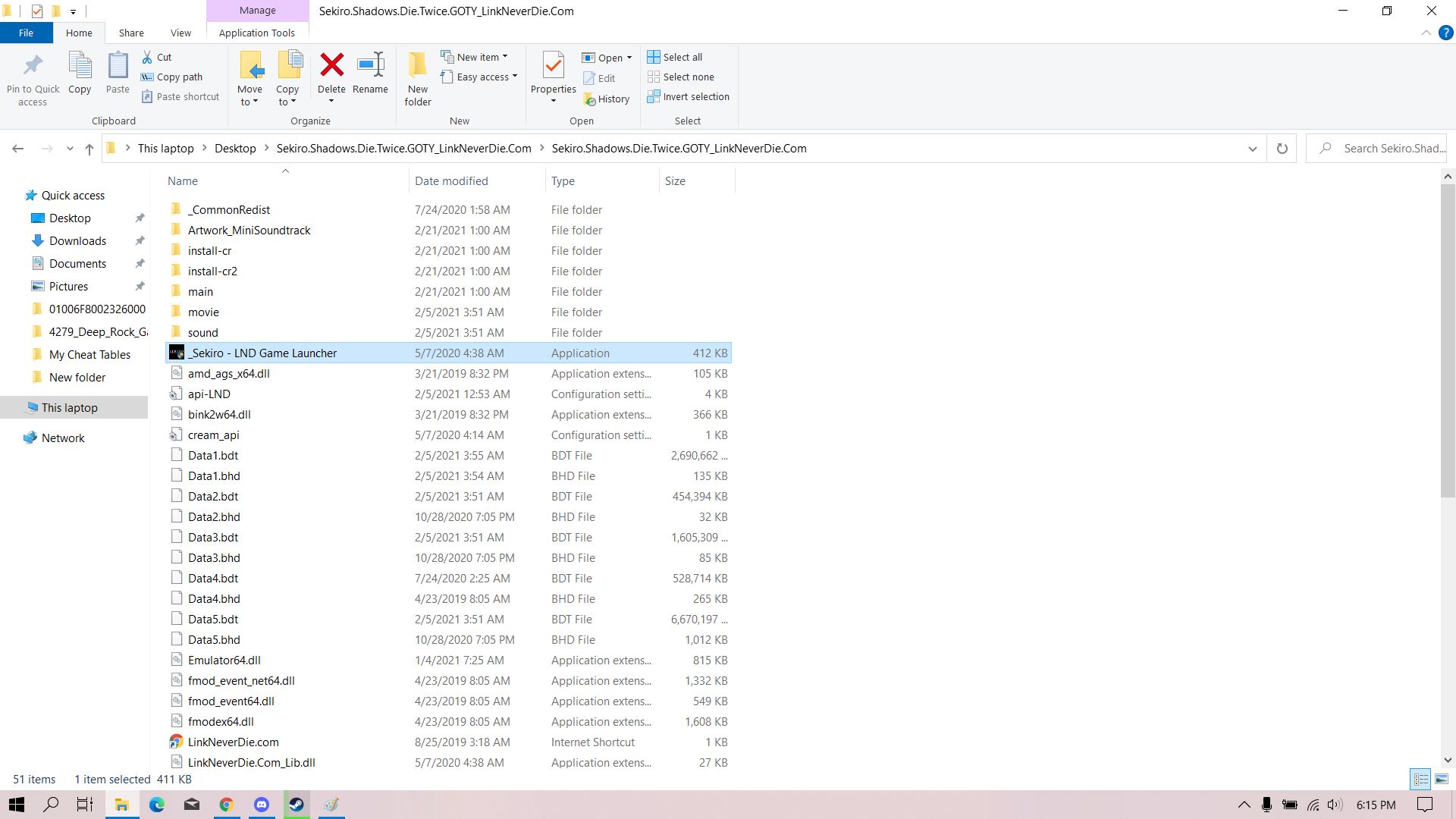1456x819 pixels.
Task: Refresh the current folder view
Action: click(1282, 149)
